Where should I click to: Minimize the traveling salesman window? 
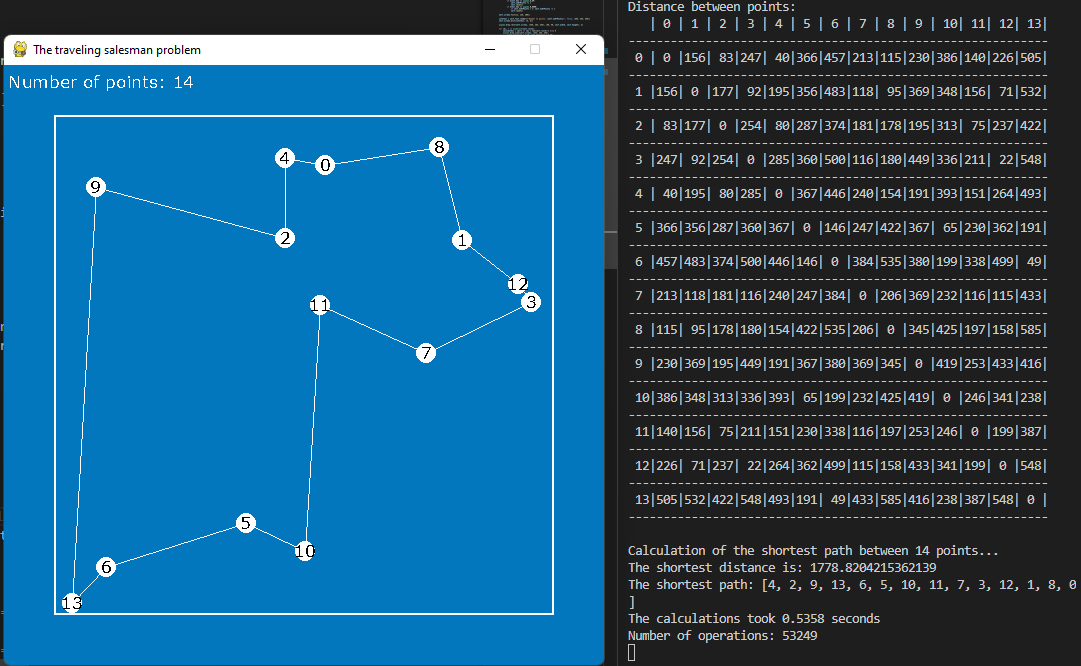(488, 49)
